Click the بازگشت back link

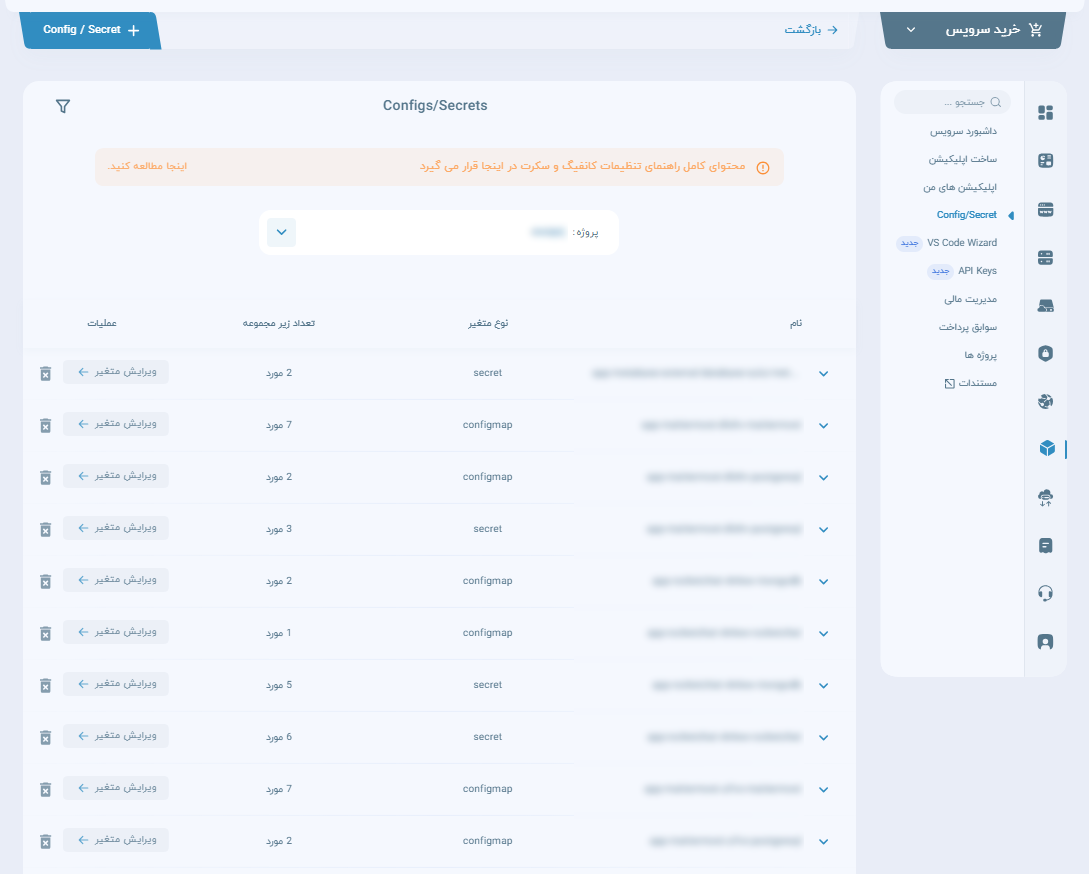pyautogui.click(x=810, y=30)
